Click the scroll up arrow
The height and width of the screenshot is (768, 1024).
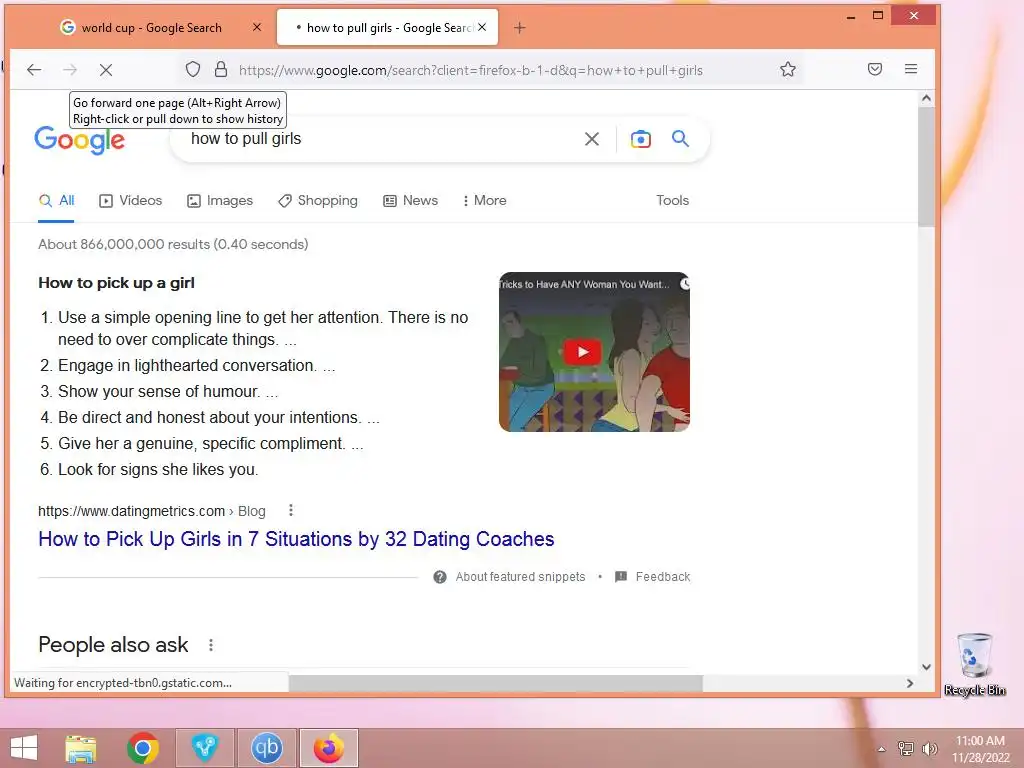point(926,98)
